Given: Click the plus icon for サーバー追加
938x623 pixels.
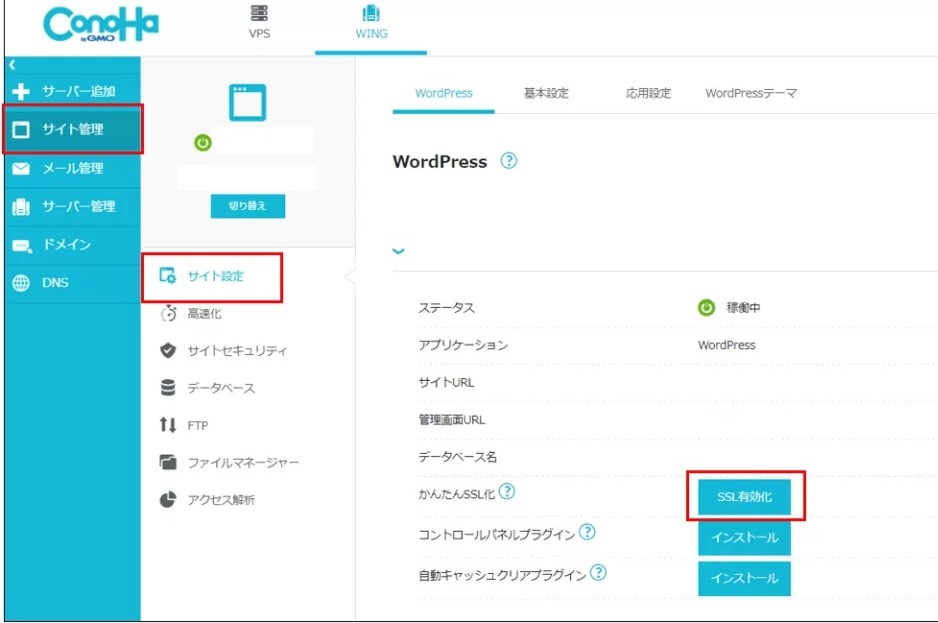Looking at the screenshot, I should (21, 92).
